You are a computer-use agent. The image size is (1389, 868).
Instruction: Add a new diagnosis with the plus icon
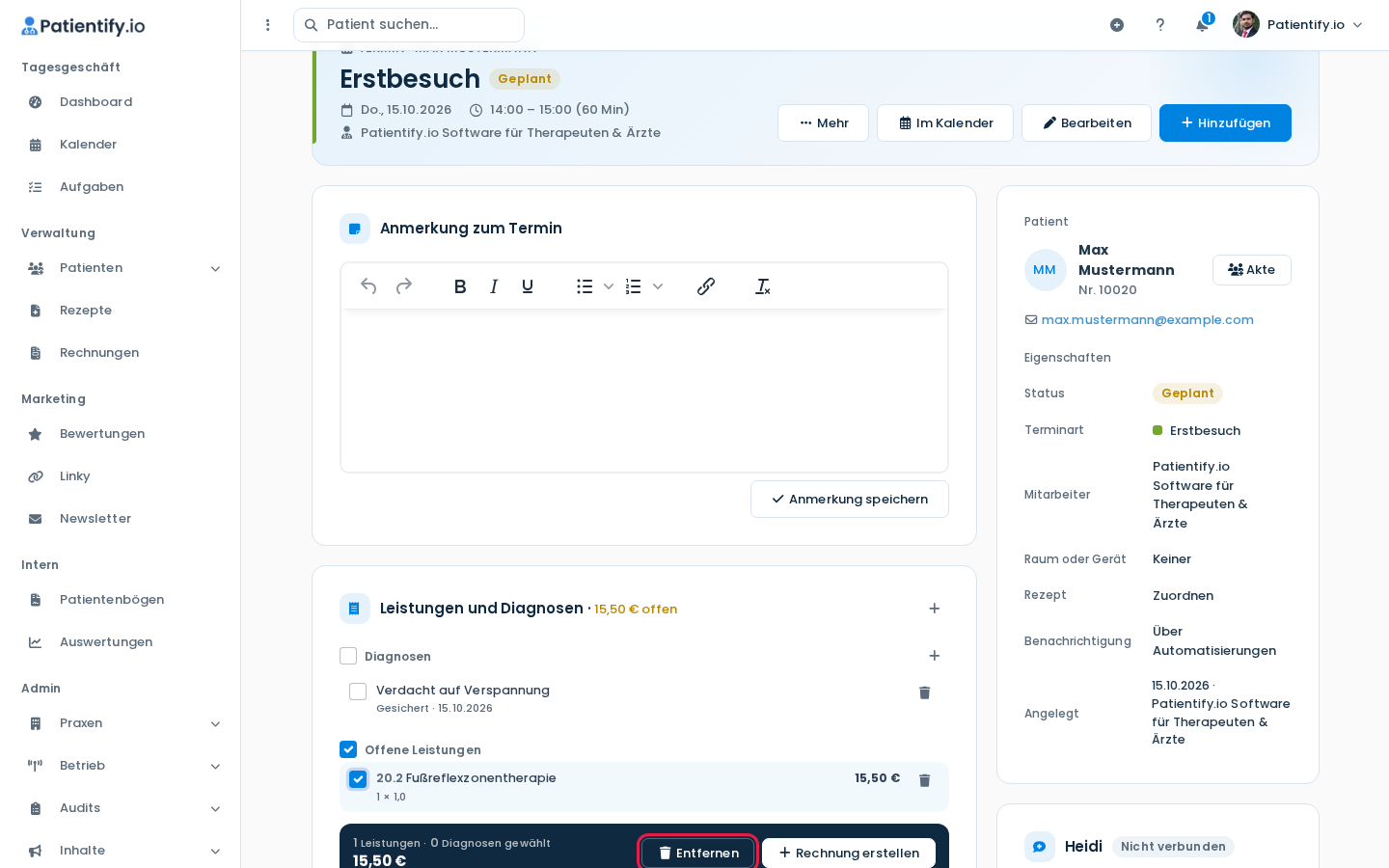(x=934, y=656)
